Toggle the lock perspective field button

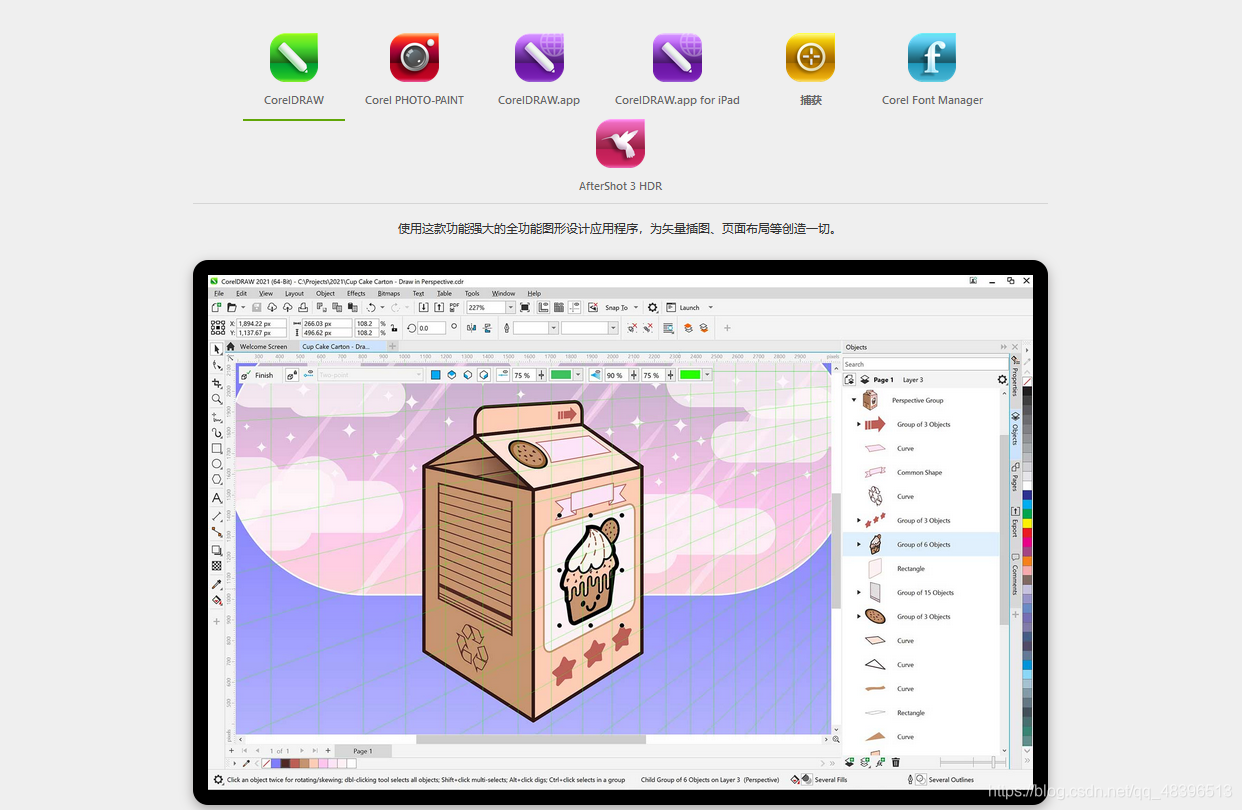[292, 375]
